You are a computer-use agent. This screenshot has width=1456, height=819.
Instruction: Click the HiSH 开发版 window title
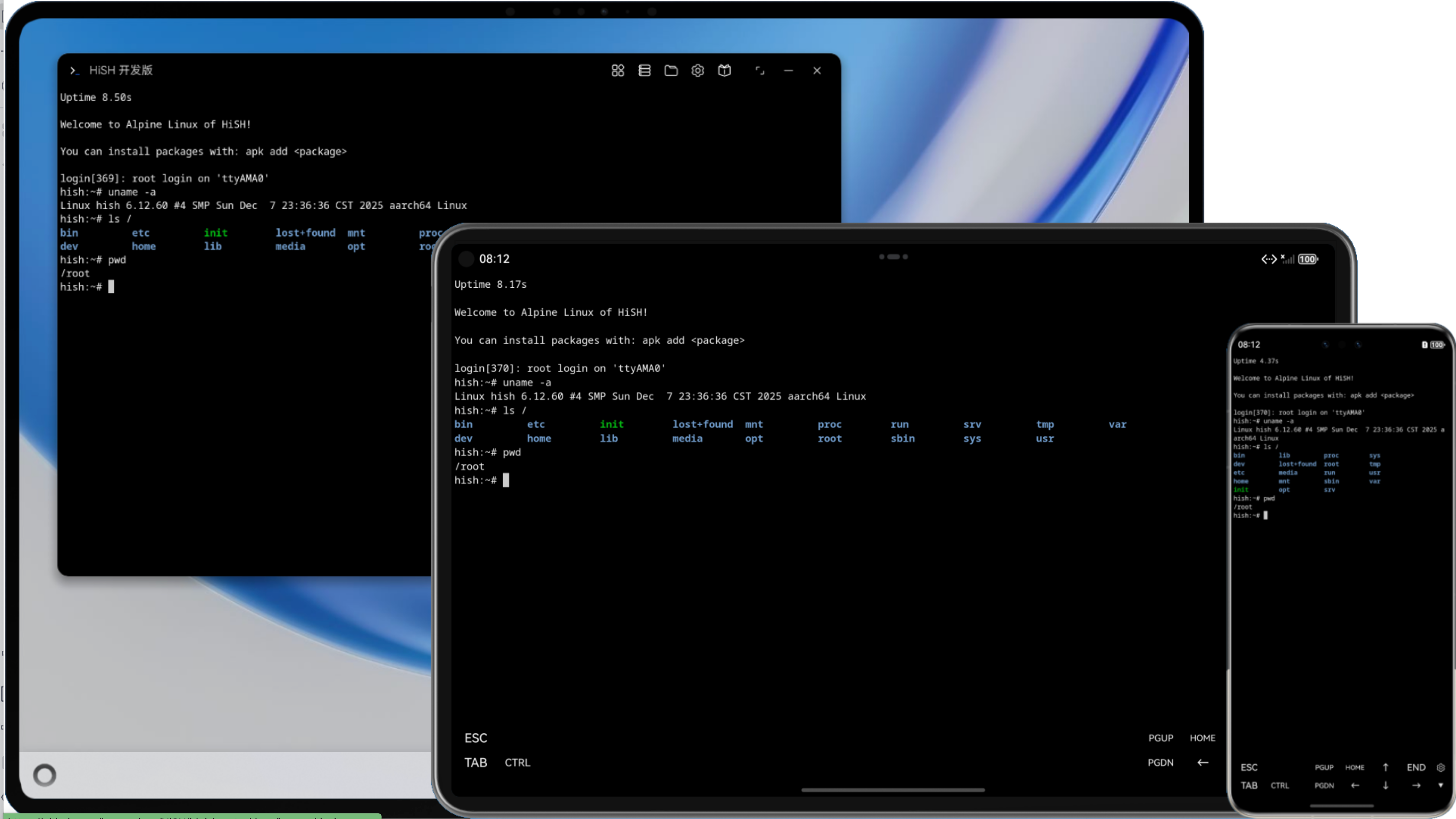121,70
